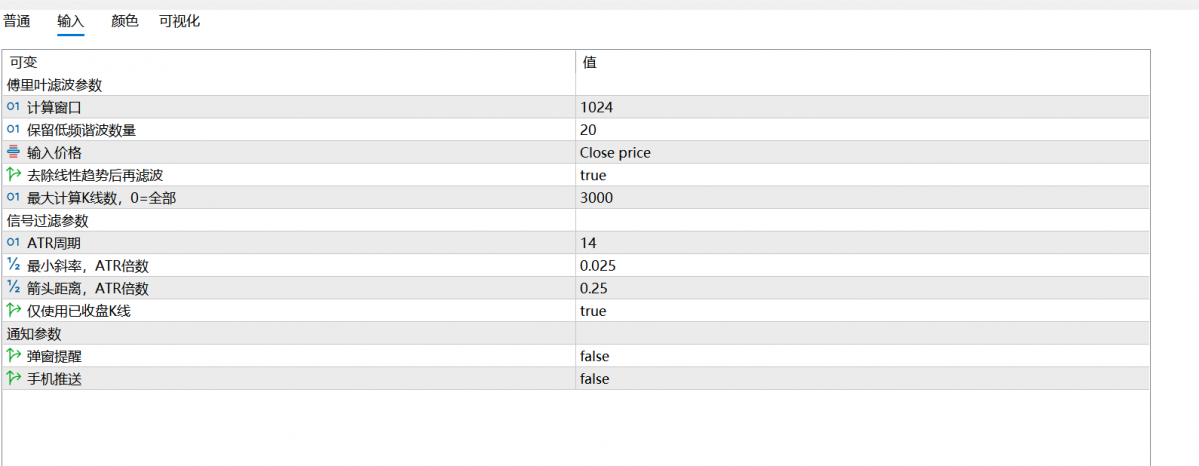The height and width of the screenshot is (466, 1199).
Task: Select the 傅里叶滤波参数 group row
Action: [x=576, y=85]
